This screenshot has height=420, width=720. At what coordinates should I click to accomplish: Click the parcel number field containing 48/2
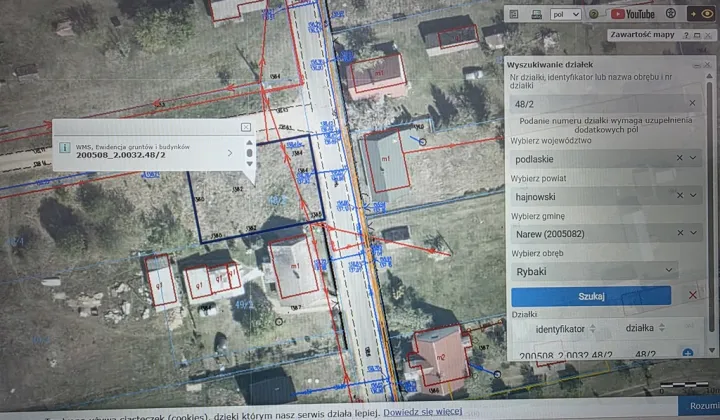[x=605, y=104]
